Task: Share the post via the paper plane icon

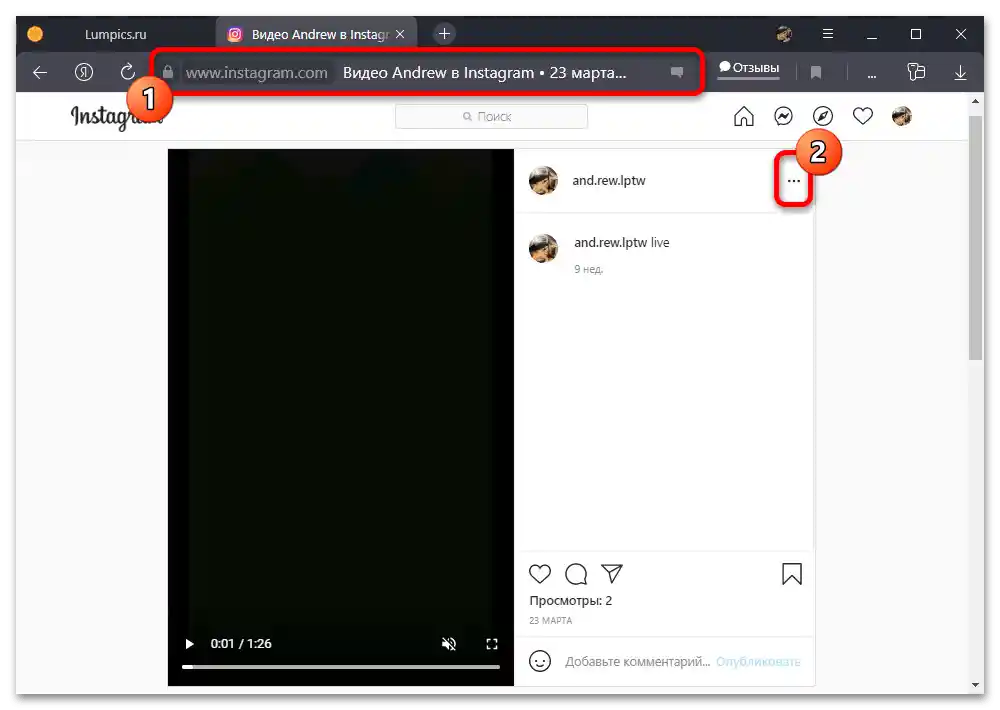Action: click(612, 573)
